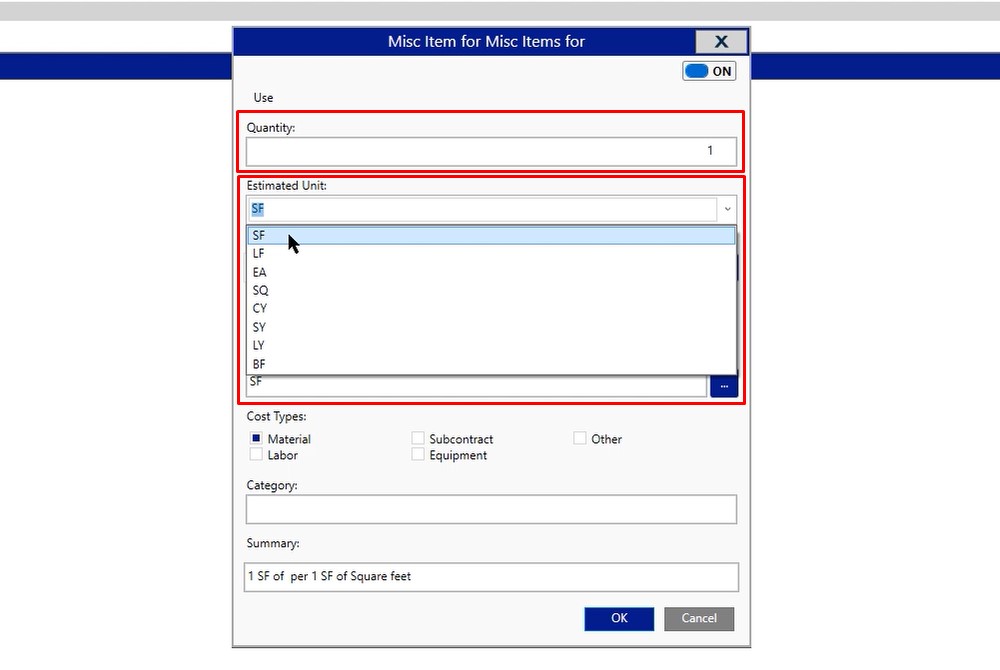Click the ellipsis browse button
This screenshot has width=1000, height=670.
click(x=724, y=385)
